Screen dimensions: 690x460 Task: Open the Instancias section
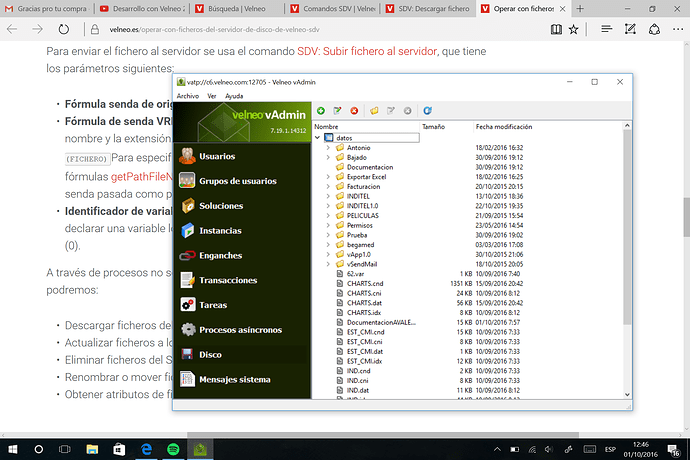(242, 231)
